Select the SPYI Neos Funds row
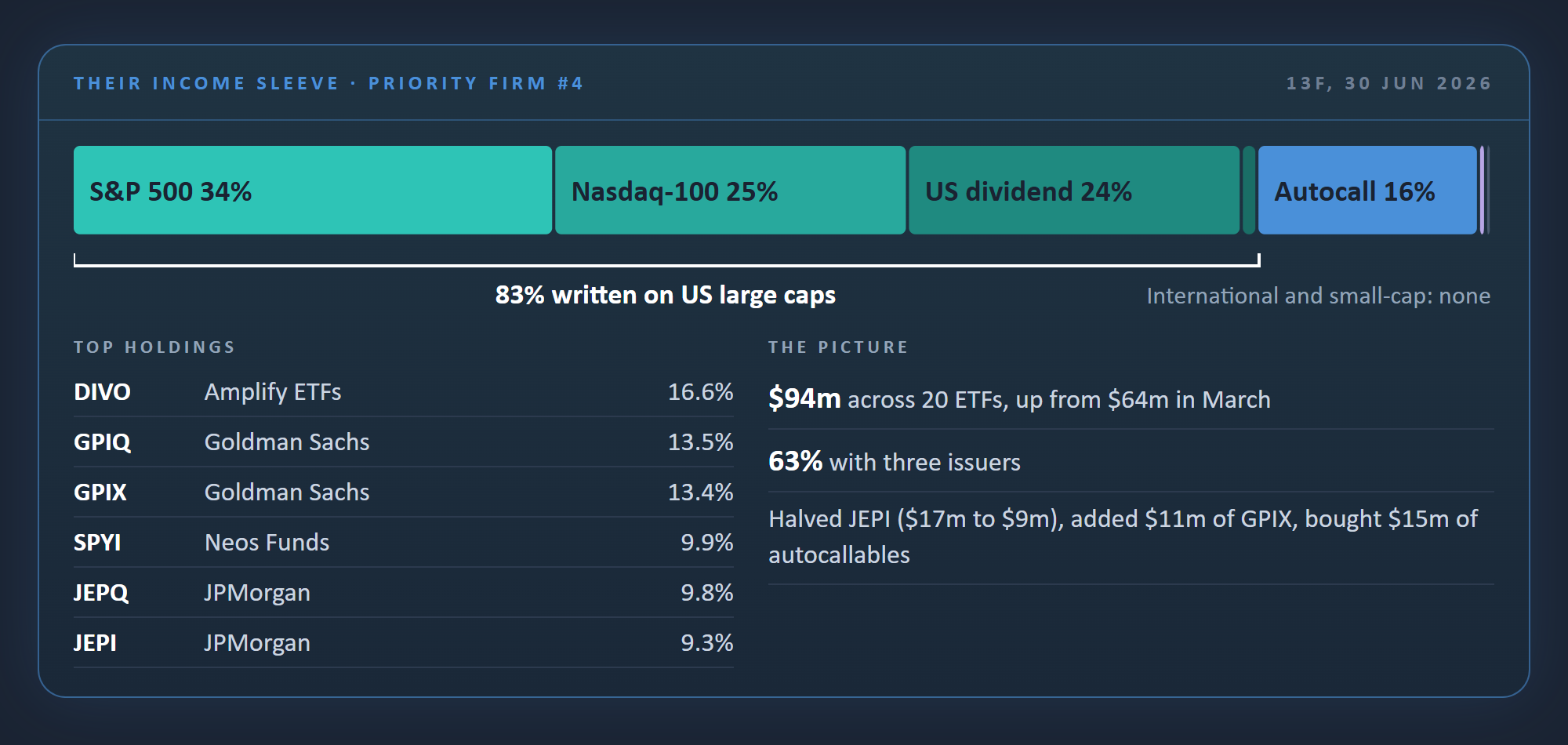 click(404, 543)
